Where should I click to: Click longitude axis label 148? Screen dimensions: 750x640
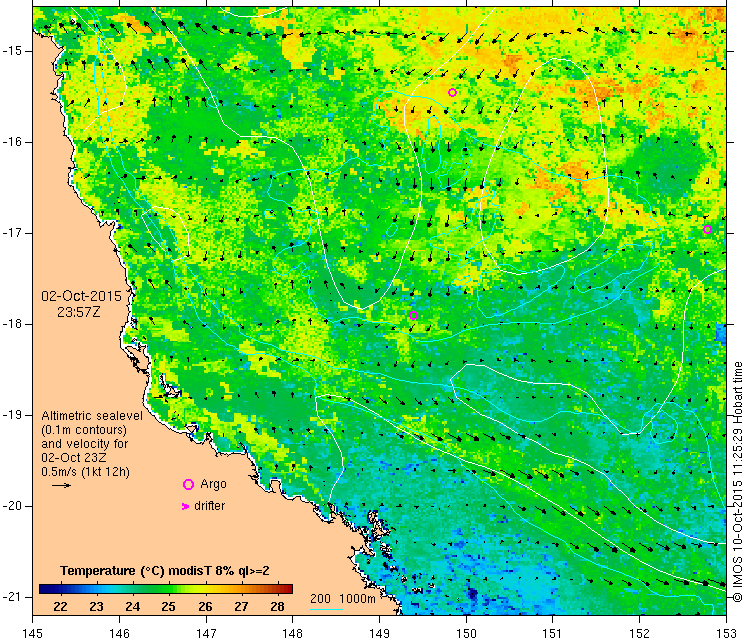click(x=293, y=633)
